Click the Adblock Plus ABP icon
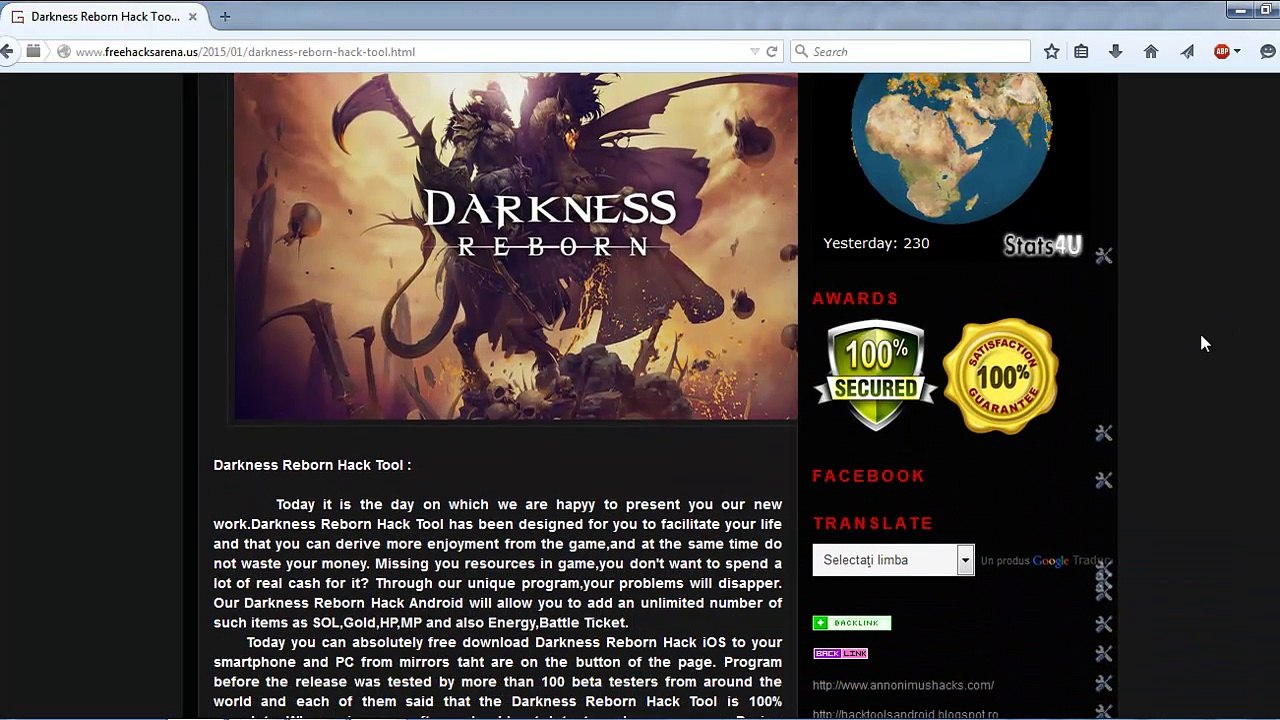The height and width of the screenshot is (720, 1280). coord(1221,51)
